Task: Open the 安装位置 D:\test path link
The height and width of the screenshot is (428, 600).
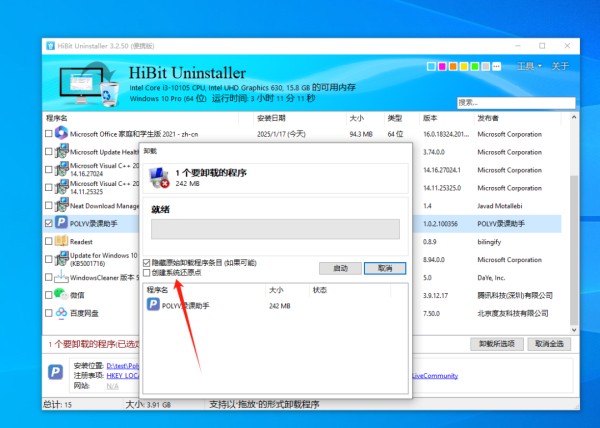Action: (x=122, y=366)
